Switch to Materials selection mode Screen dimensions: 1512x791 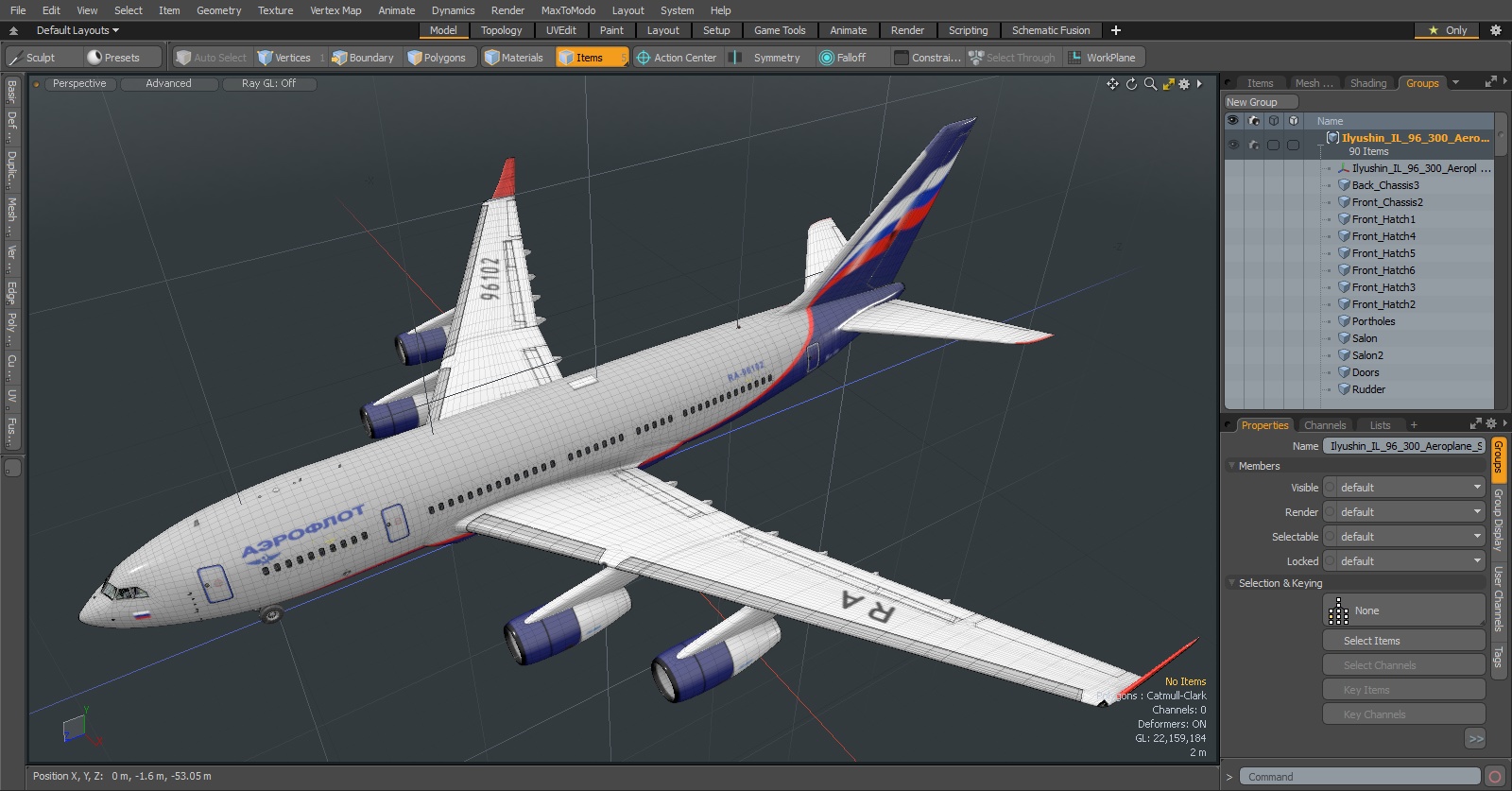pyautogui.click(x=514, y=58)
